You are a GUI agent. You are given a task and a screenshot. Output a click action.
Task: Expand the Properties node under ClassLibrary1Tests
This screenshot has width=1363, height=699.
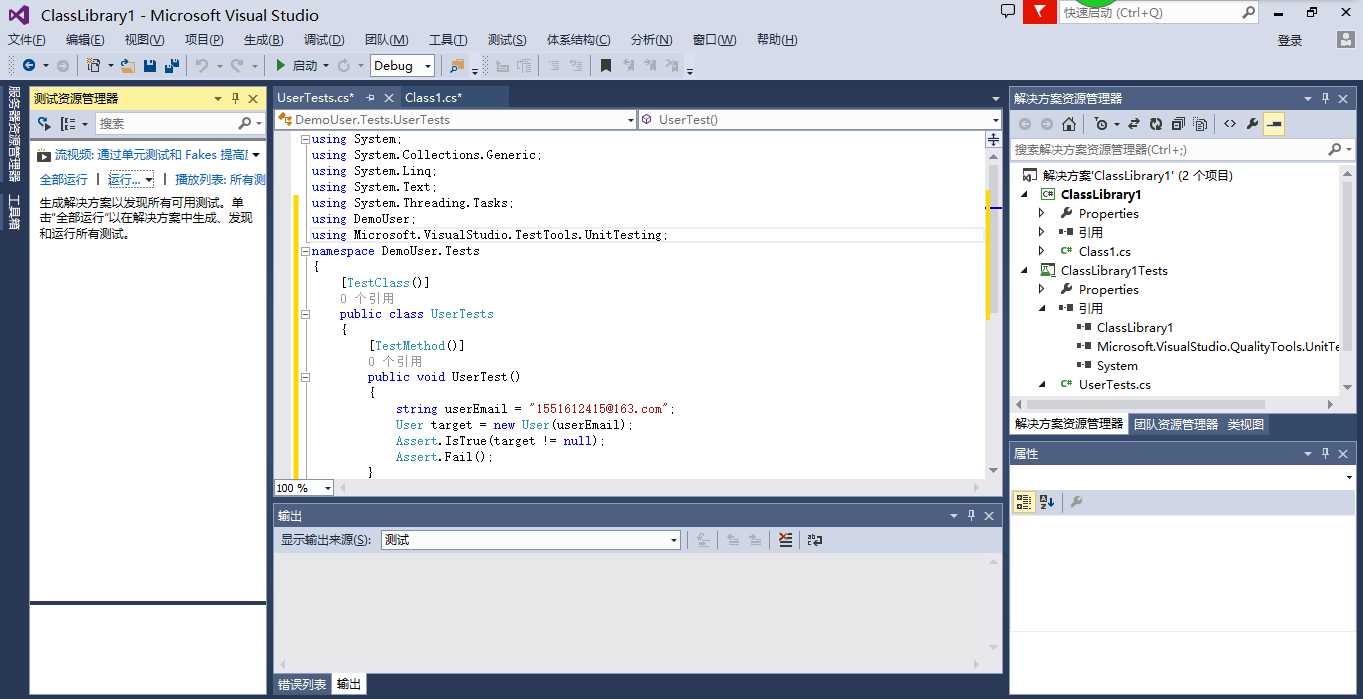pos(1042,289)
